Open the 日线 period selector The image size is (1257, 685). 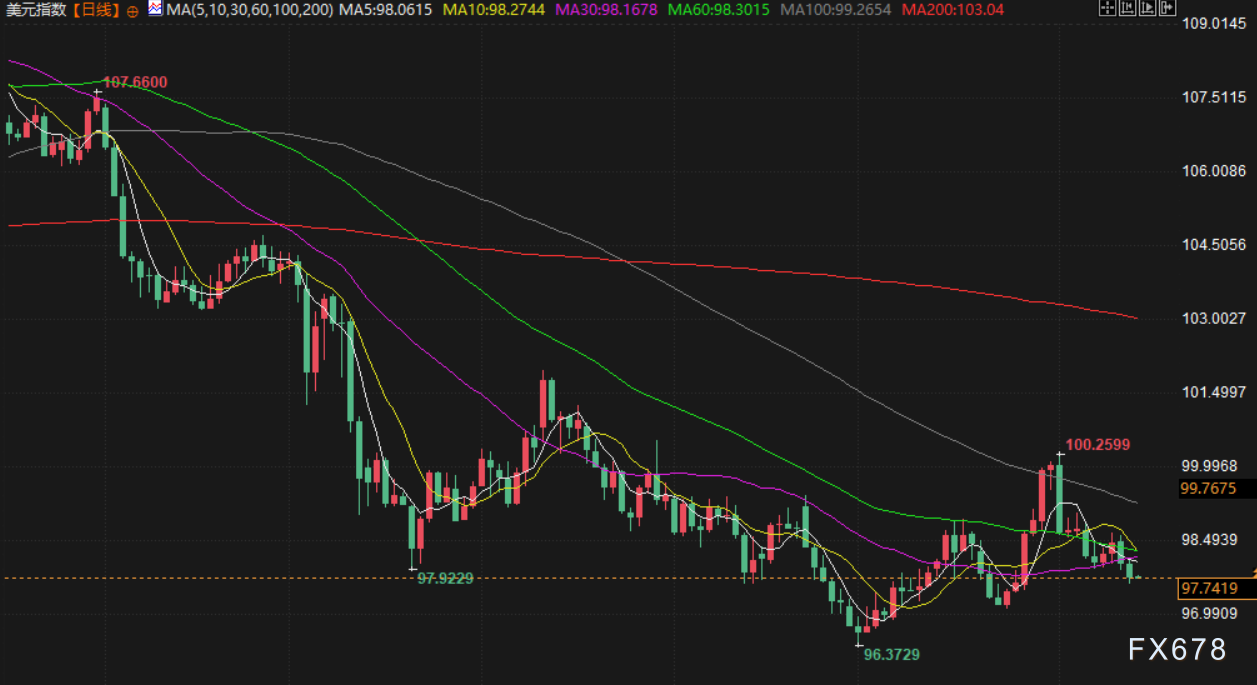tap(94, 9)
